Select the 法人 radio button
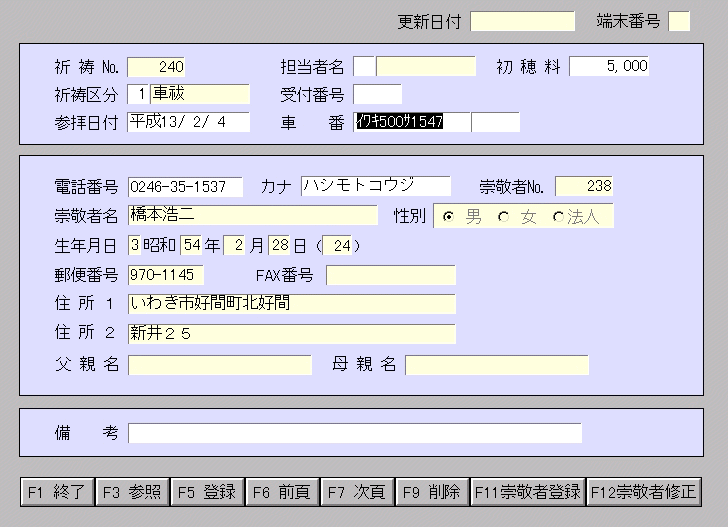 [x=559, y=216]
